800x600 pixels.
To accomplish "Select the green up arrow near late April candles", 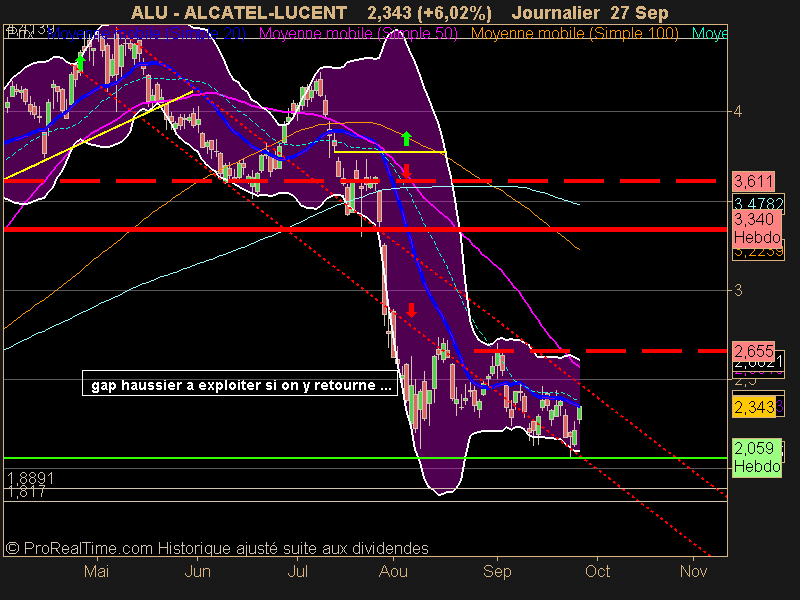I will pyautogui.click(x=80, y=62).
